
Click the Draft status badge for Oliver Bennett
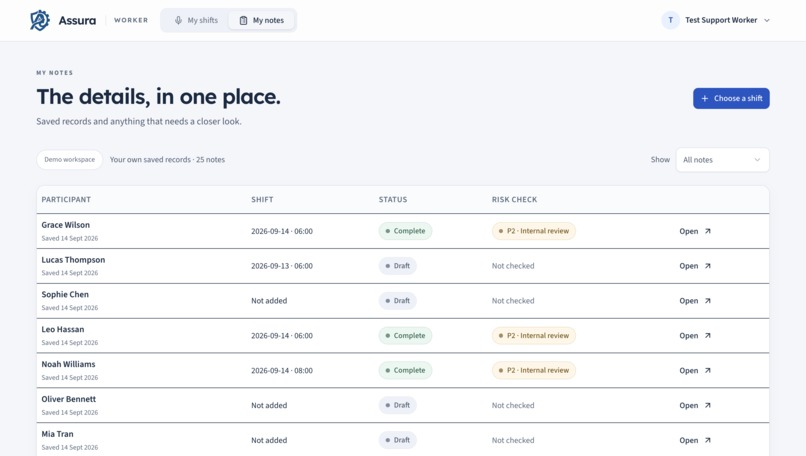point(397,405)
